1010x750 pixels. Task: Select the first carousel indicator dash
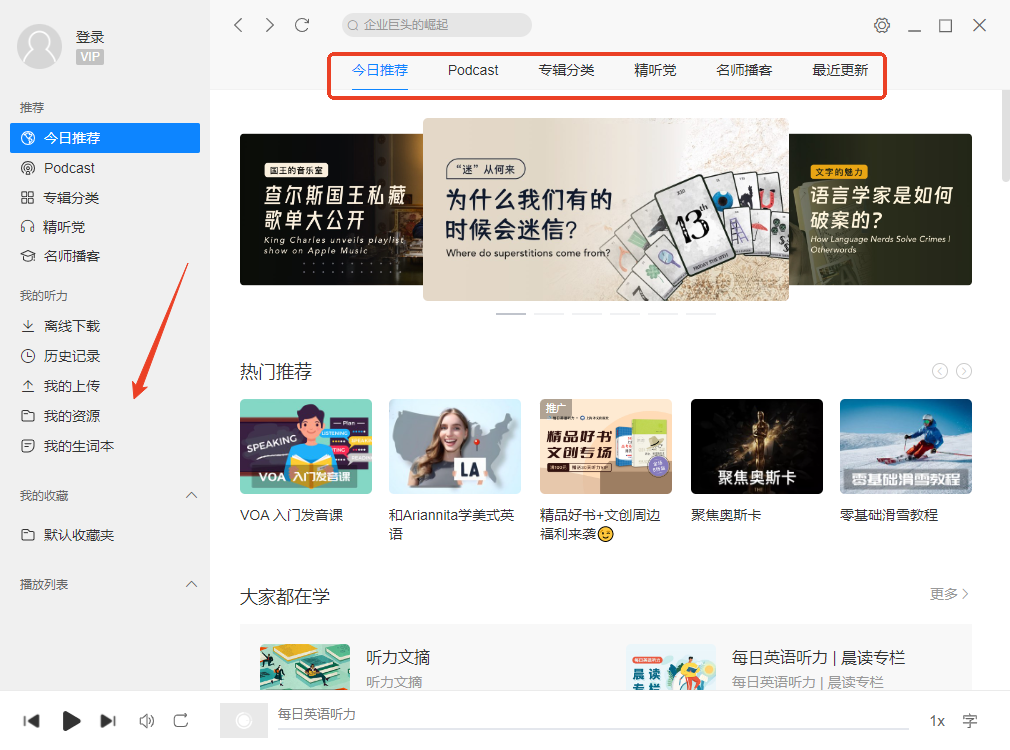click(511, 314)
